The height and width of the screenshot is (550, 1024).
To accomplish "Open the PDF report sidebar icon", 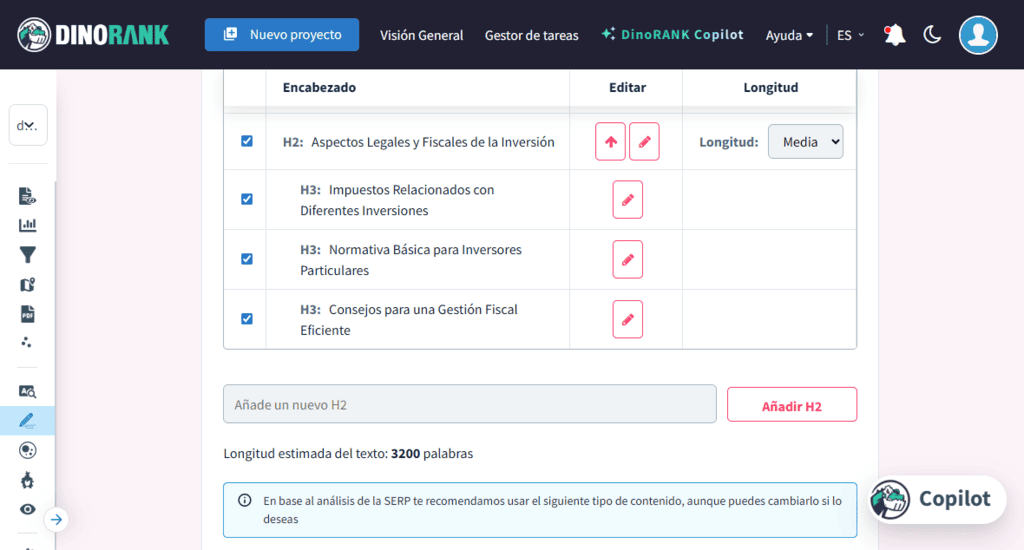I will [27, 314].
